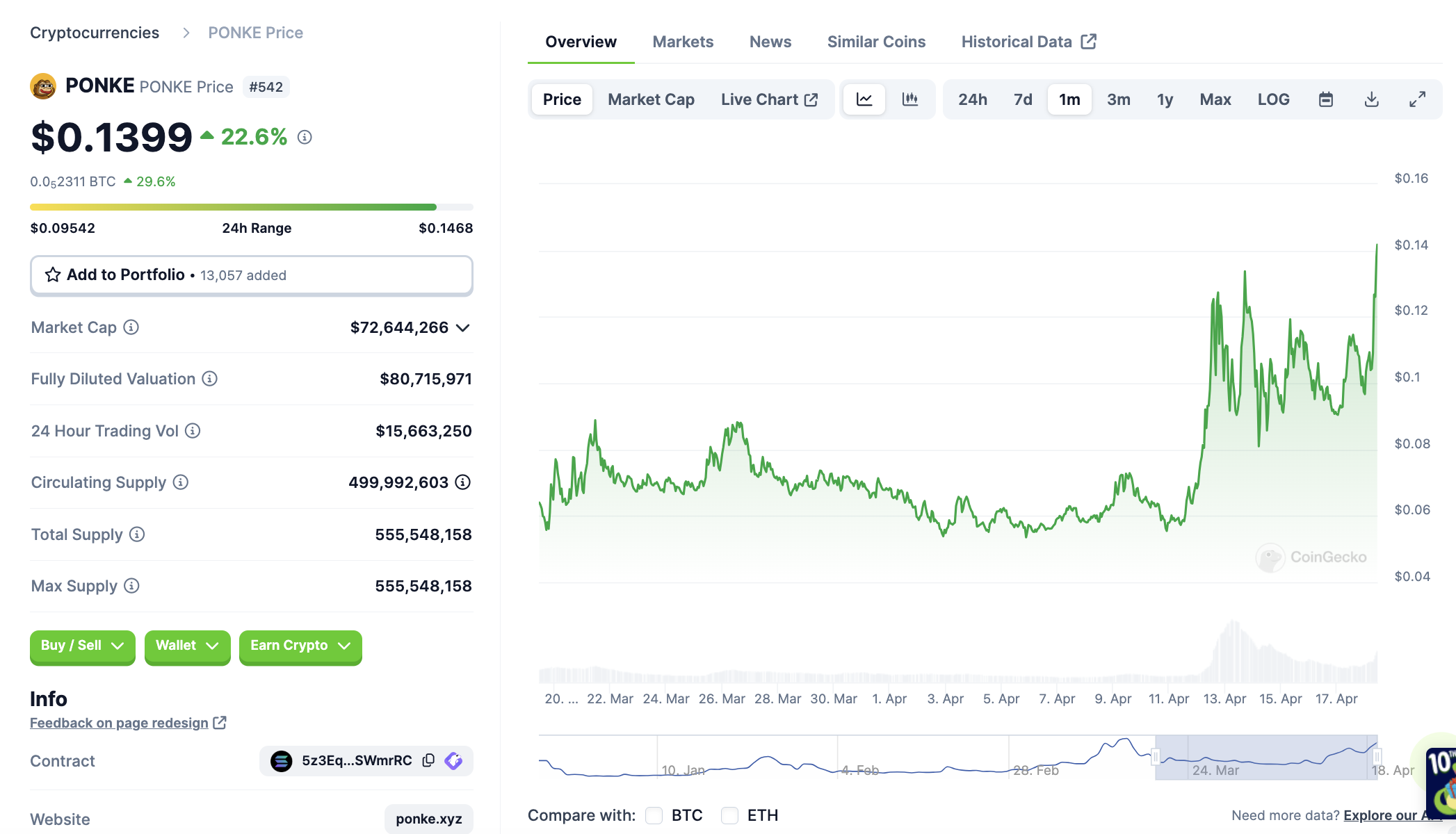The image size is (1456, 834).
Task: Open the Buy / Sell dropdown
Action: pos(82,646)
